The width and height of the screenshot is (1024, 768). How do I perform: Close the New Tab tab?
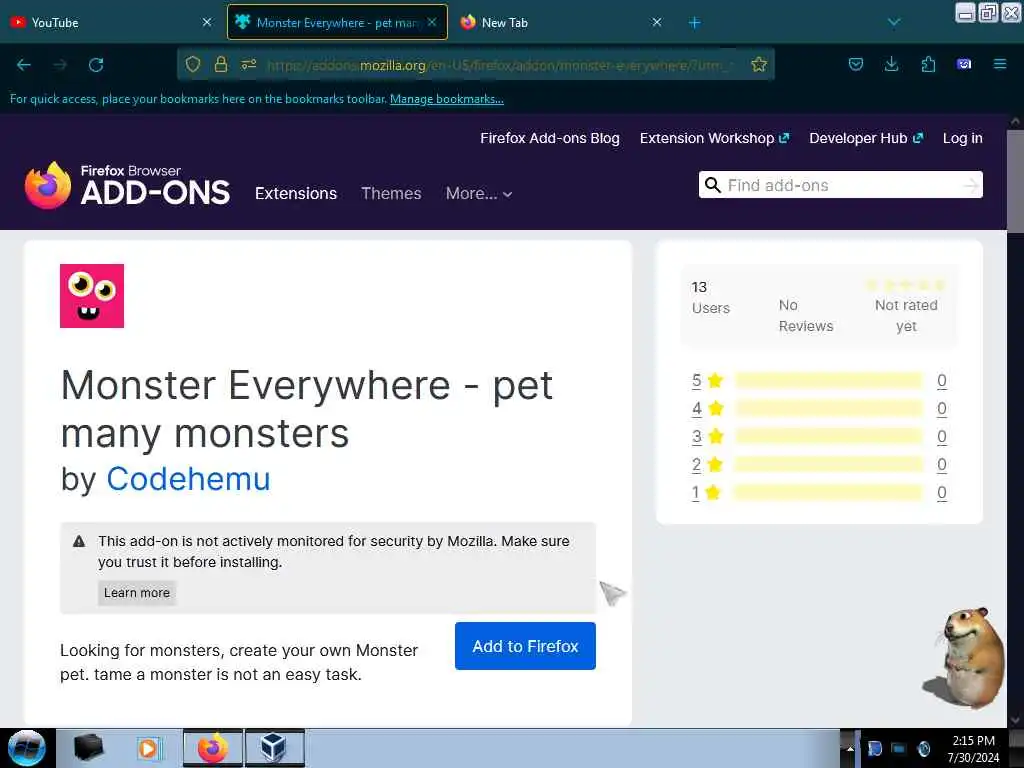[x=657, y=22]
